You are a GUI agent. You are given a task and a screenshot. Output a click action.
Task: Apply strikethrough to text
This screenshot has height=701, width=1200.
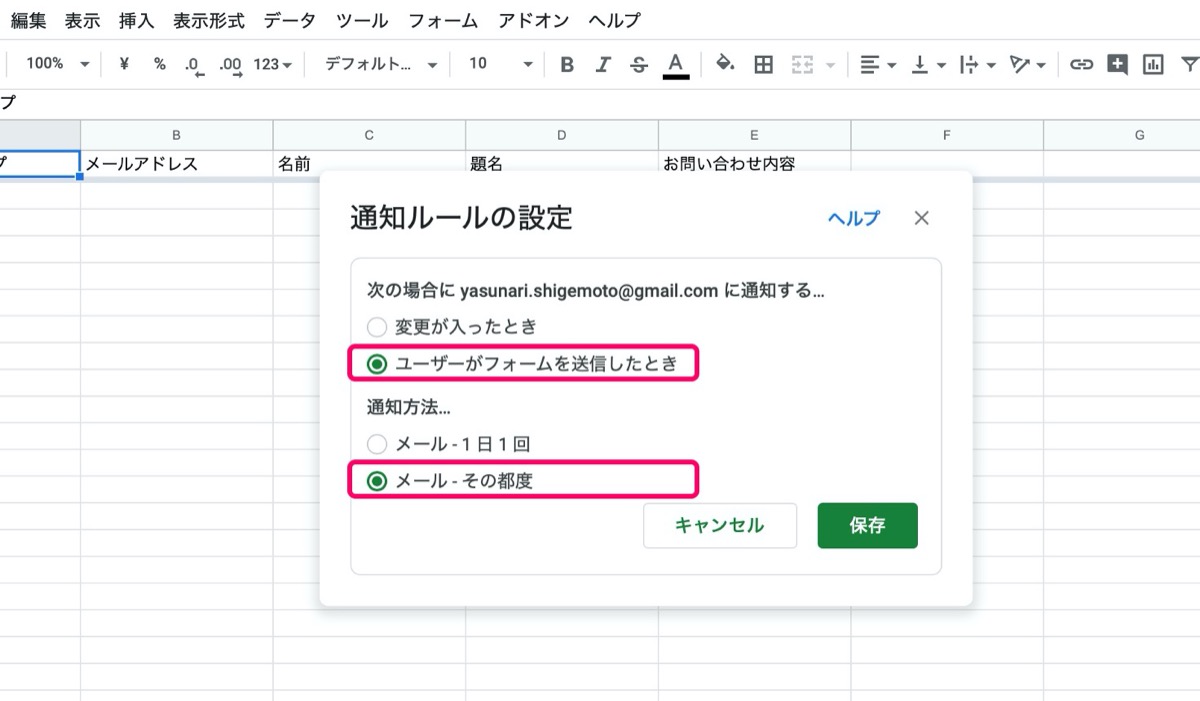point(639,65)
